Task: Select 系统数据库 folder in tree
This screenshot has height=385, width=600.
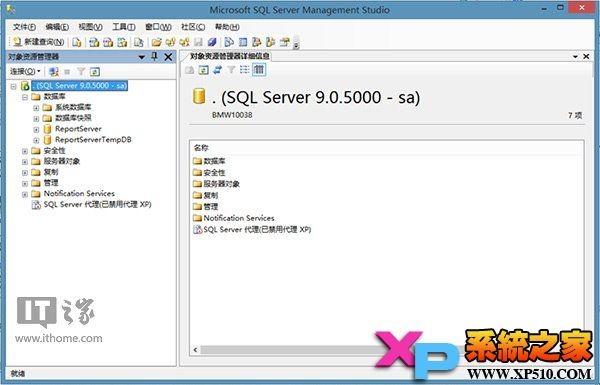Action: [x=73, y=108]
